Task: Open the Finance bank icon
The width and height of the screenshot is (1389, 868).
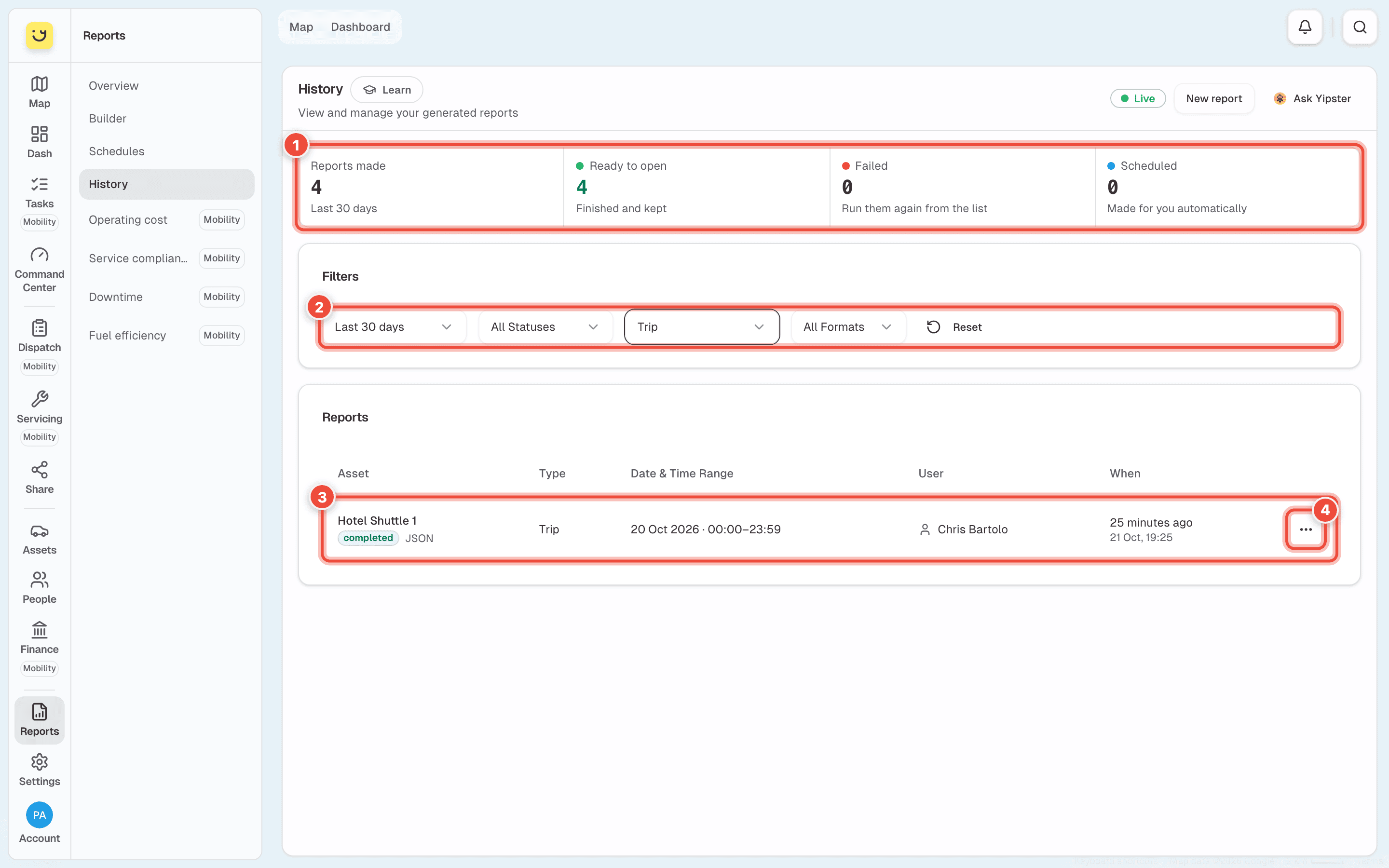Action: [x=39, y=630]
